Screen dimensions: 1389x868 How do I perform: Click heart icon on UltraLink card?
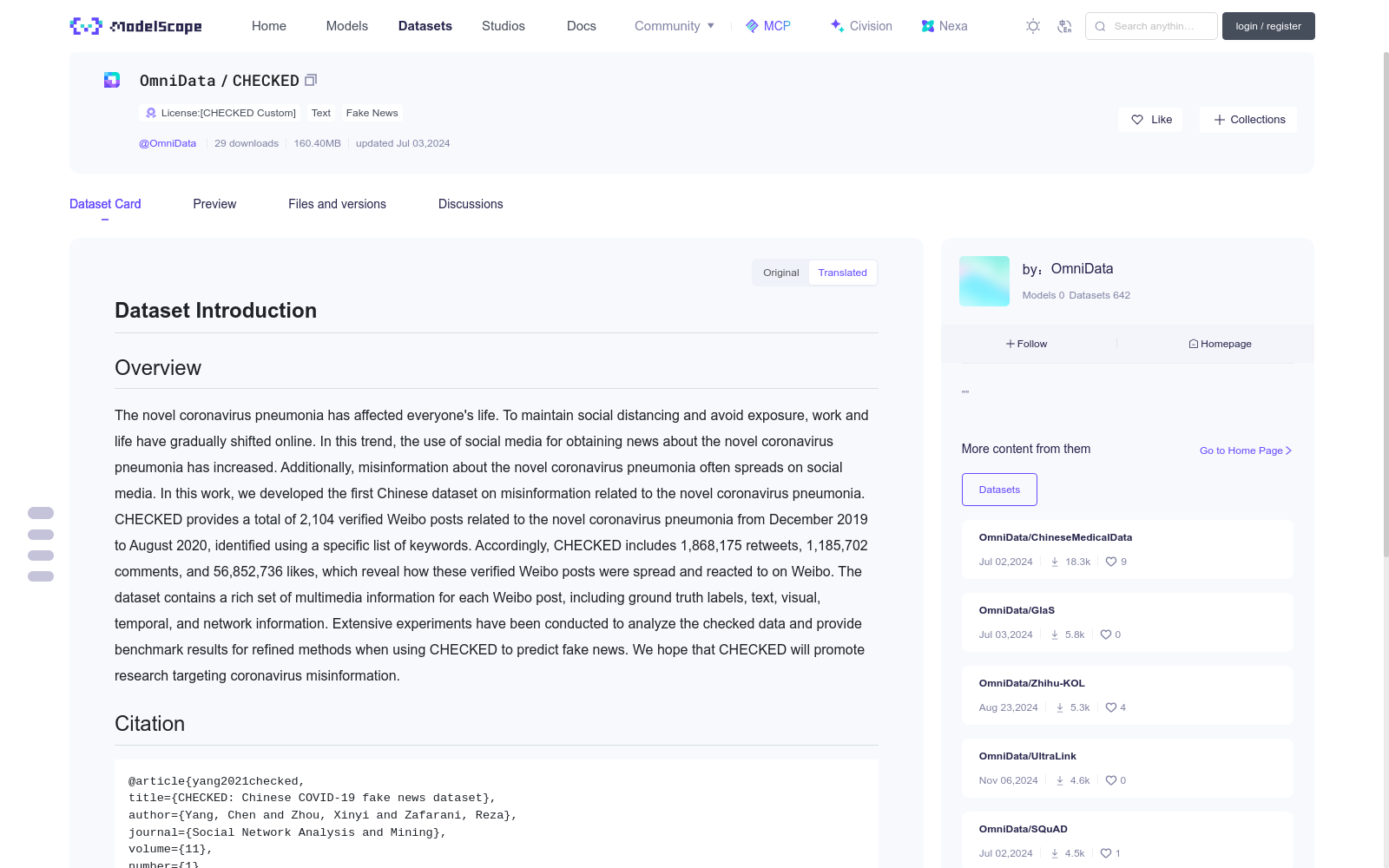click(x=1111, y=780)
